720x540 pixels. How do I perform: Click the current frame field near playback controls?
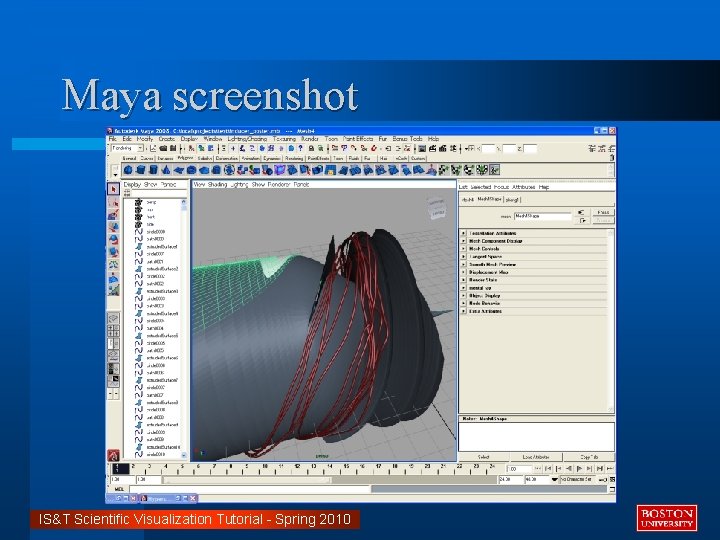[x=519, y=469]
